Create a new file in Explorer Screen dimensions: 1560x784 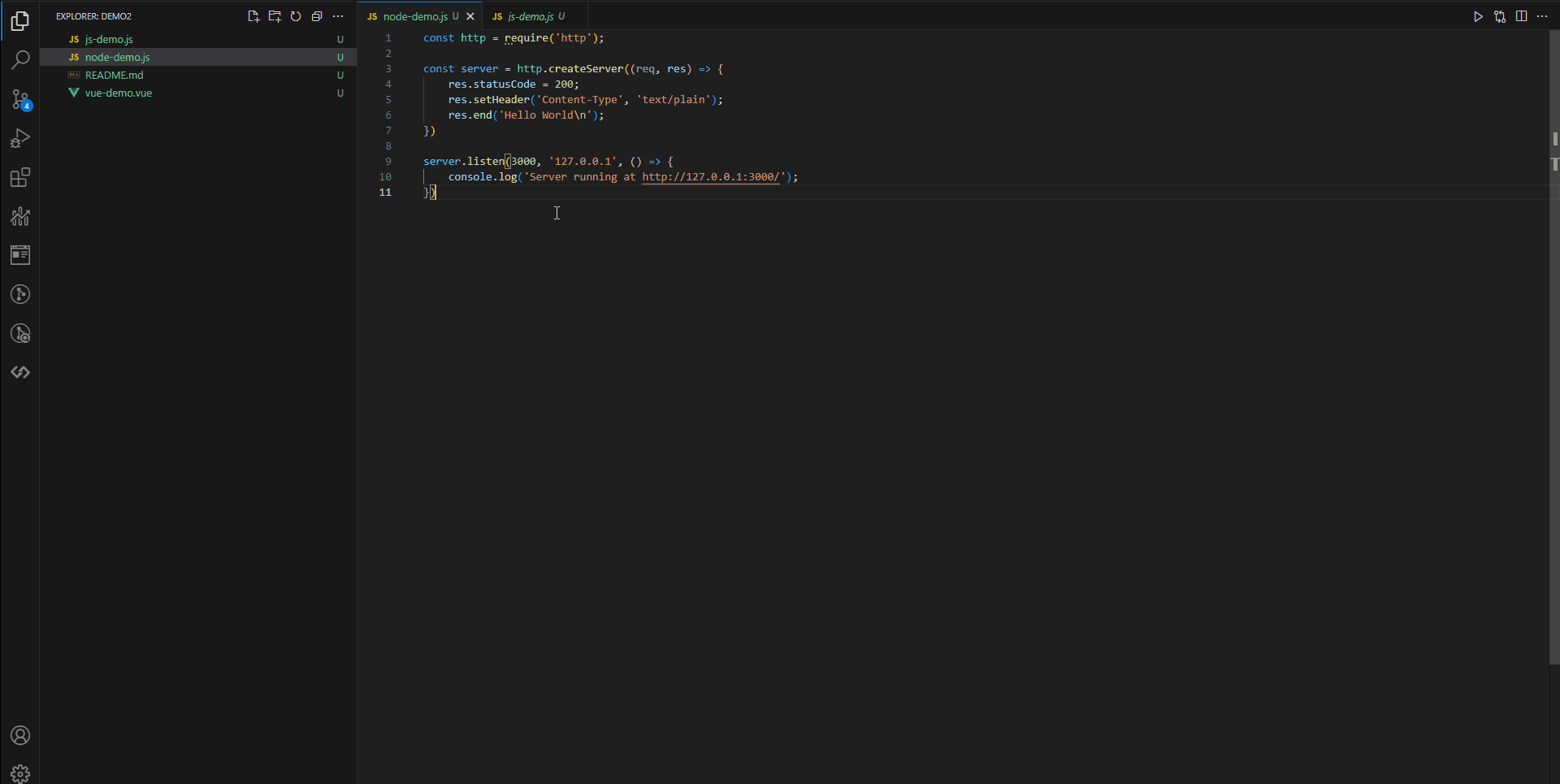253,16
